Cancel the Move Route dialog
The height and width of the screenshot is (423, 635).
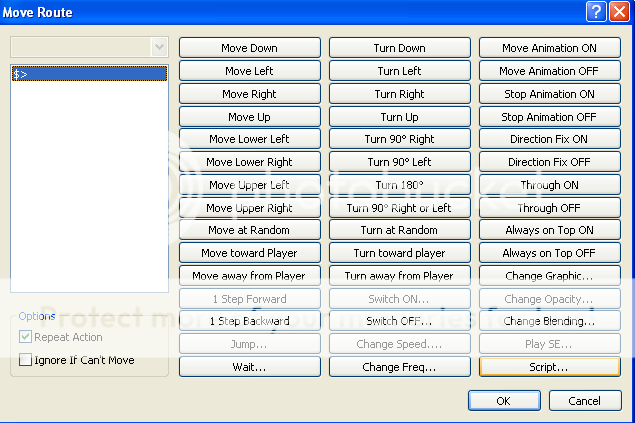coord(584,400)
